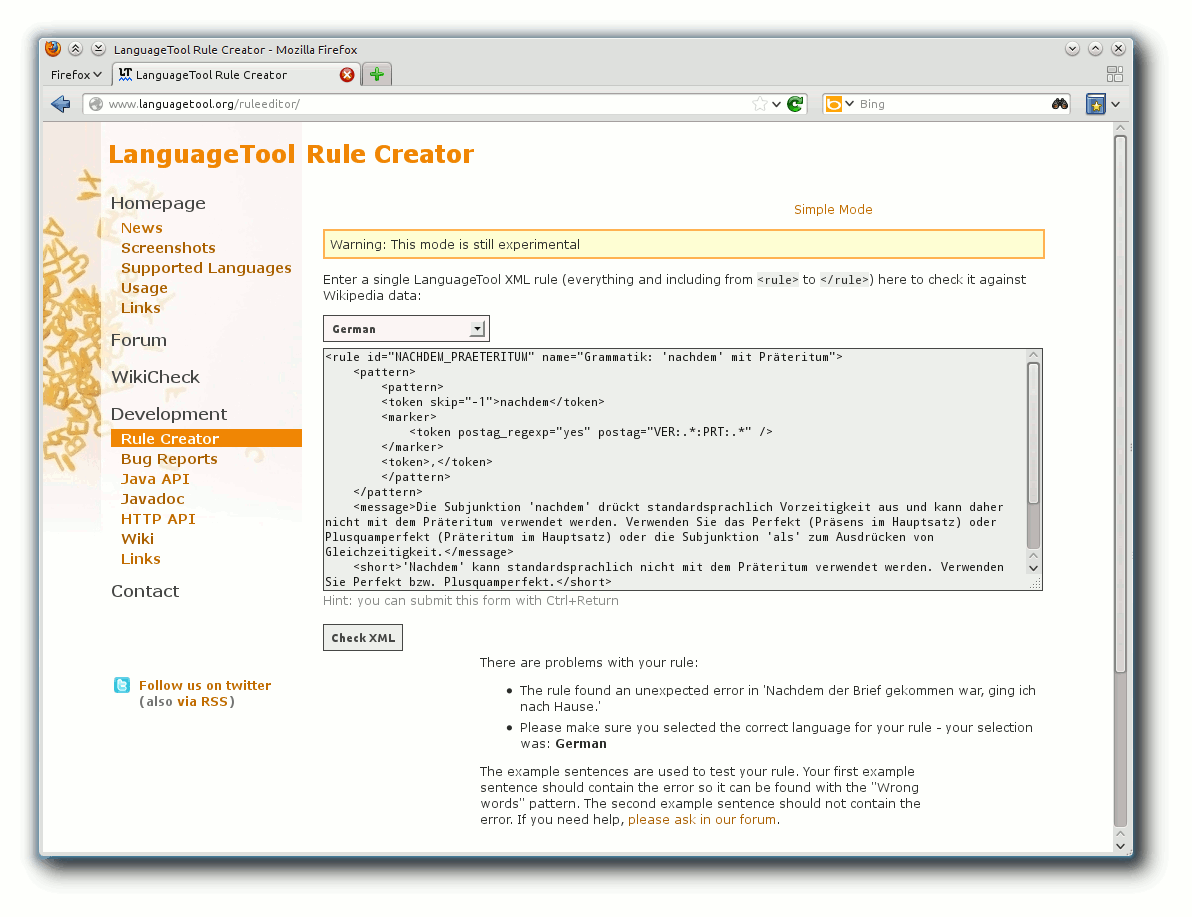This screenshot has height=917, width=1192.
Task: Click the textarea scroll up arrow
Action: [x=1033, y=354]
